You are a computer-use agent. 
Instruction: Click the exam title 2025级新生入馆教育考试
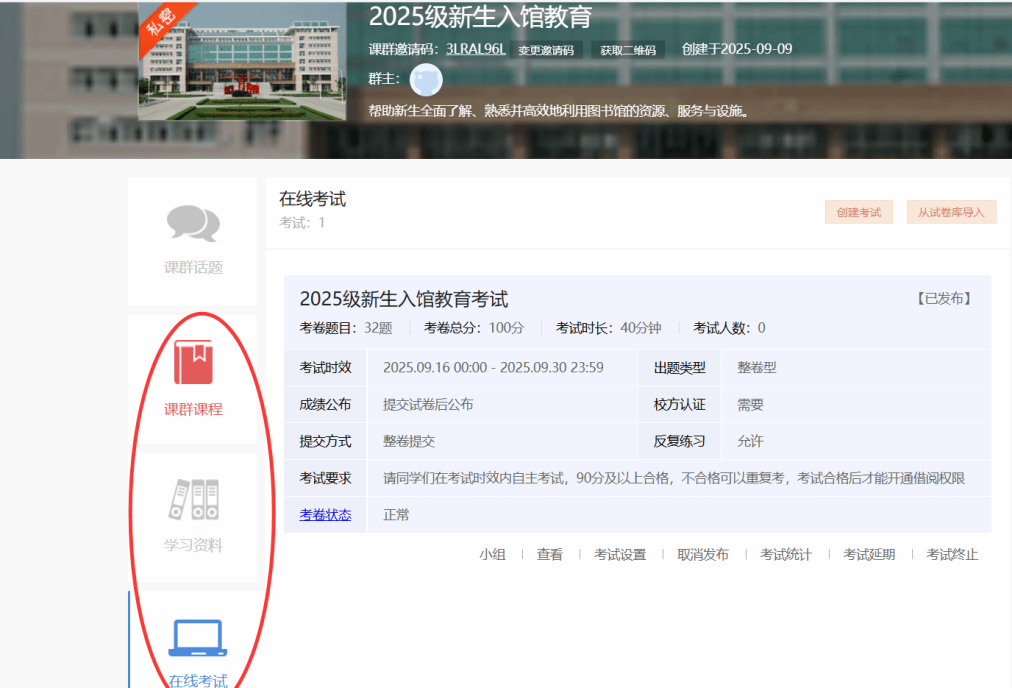[404, 299]
